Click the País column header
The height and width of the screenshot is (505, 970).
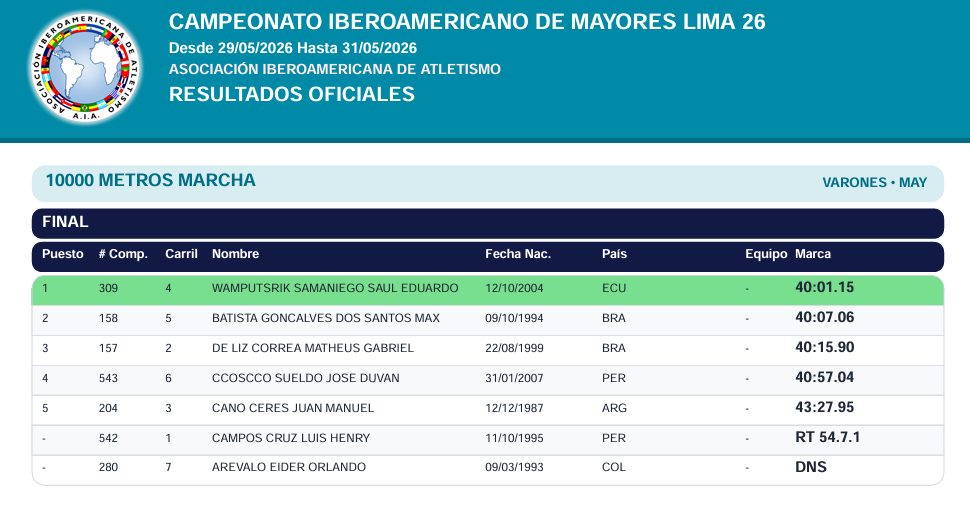coord(614,254)
